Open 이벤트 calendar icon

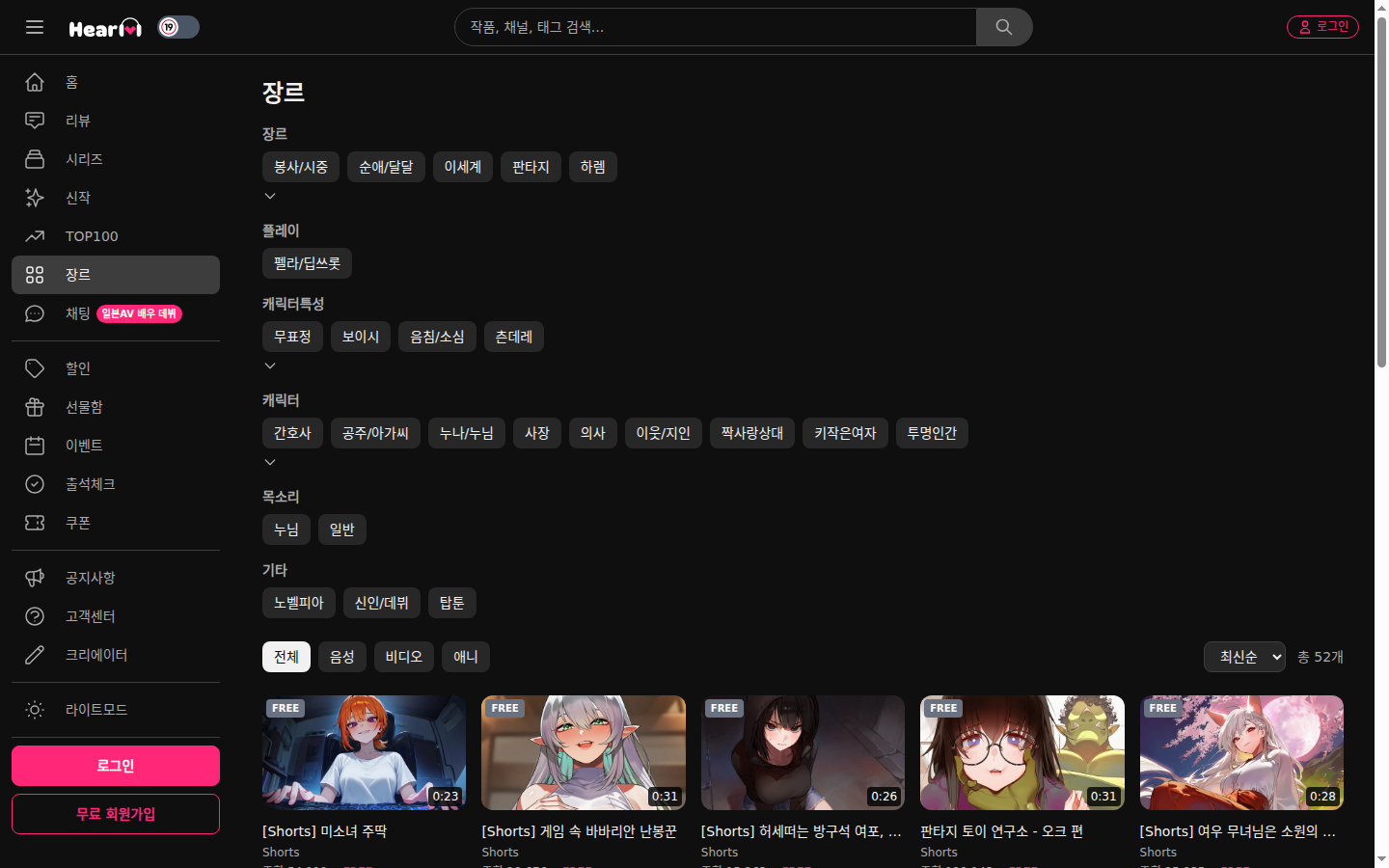coord(35,446)
